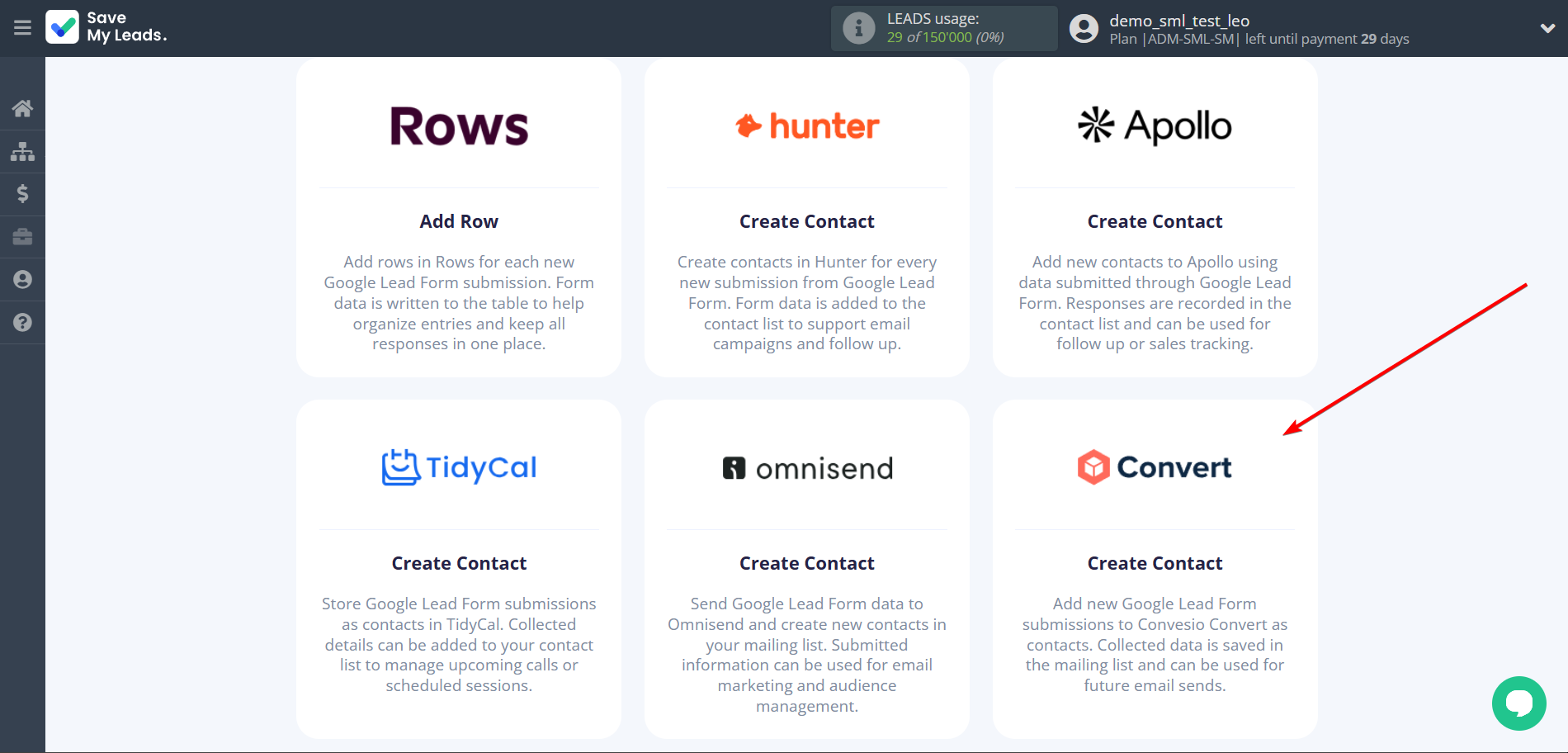Screen dimensions: 1568x753
Task: Click the Convert logo
Action: [x=1155, y=467]
